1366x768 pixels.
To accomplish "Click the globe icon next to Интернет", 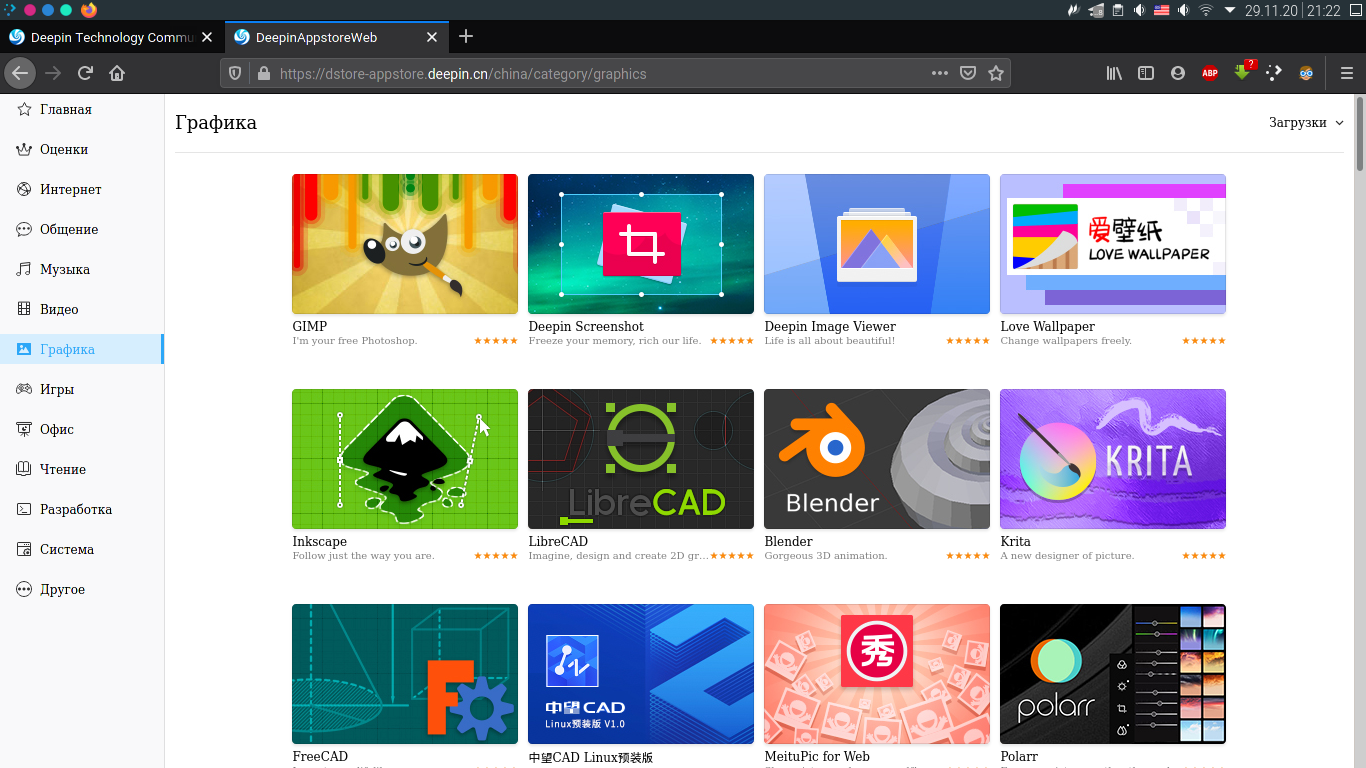I will 24,189.
